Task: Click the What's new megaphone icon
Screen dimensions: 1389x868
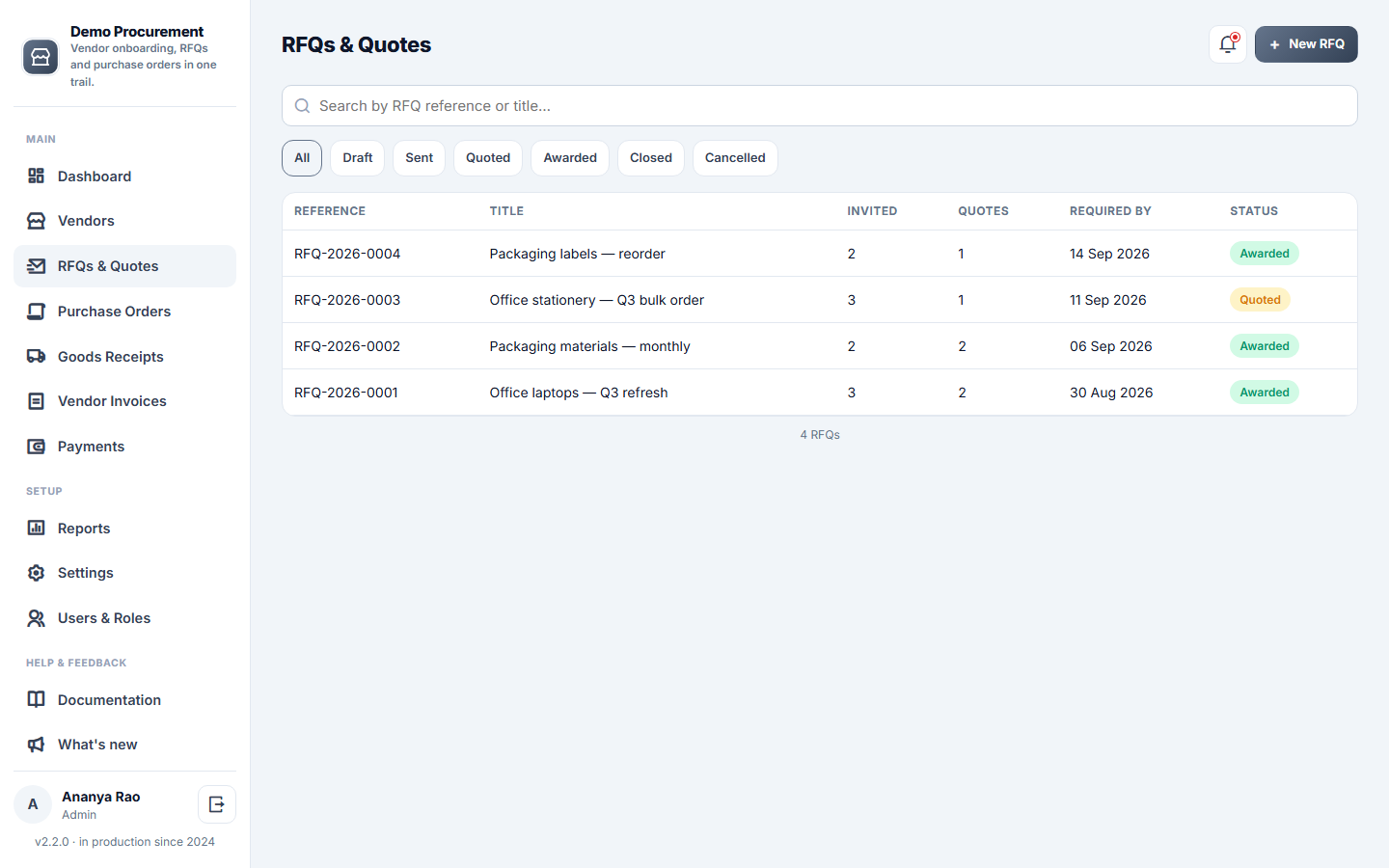Action: (x=36, y=745)
